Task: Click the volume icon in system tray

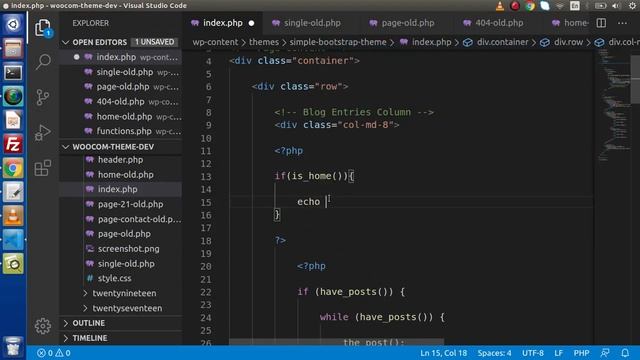Action: click(616, 6)
